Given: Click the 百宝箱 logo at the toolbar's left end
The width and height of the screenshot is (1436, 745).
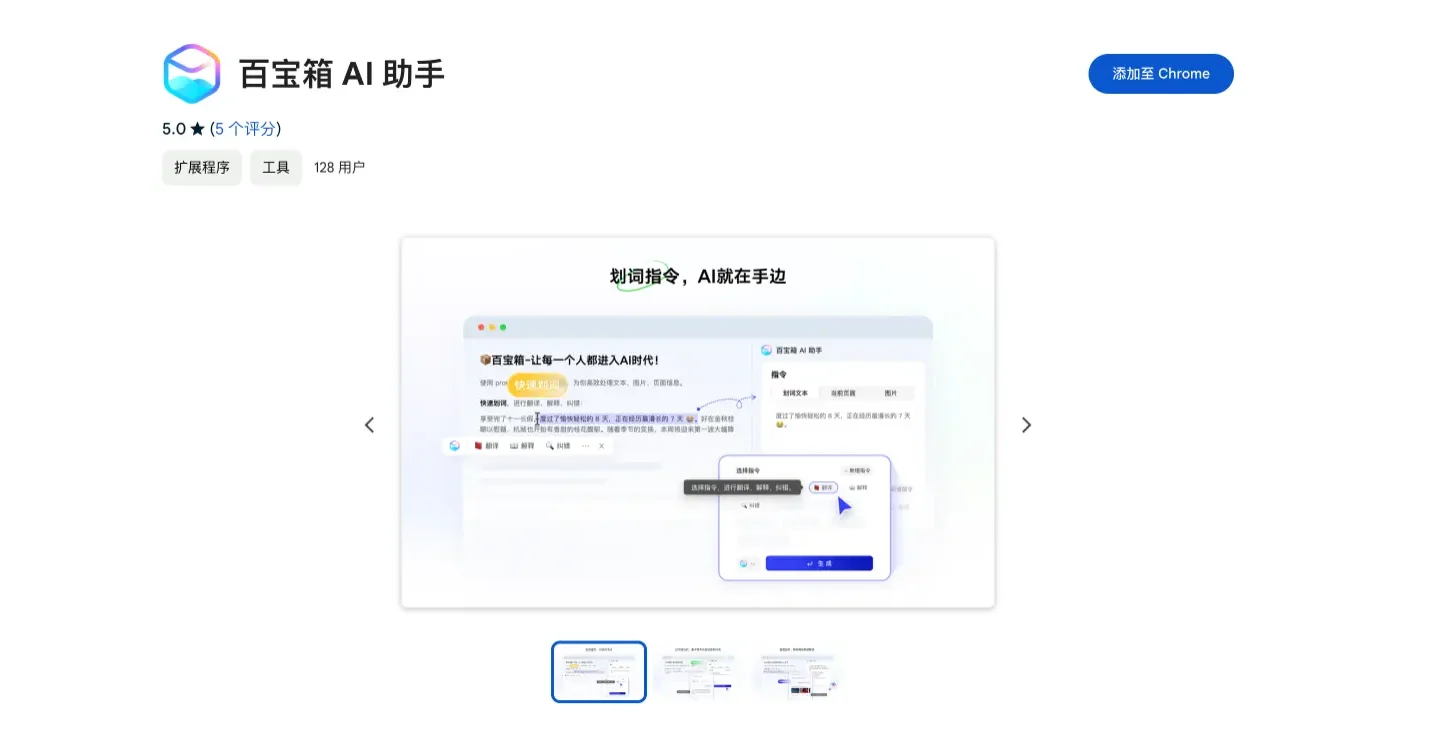Looking at the screenshot, I should [x=454, y=445].
